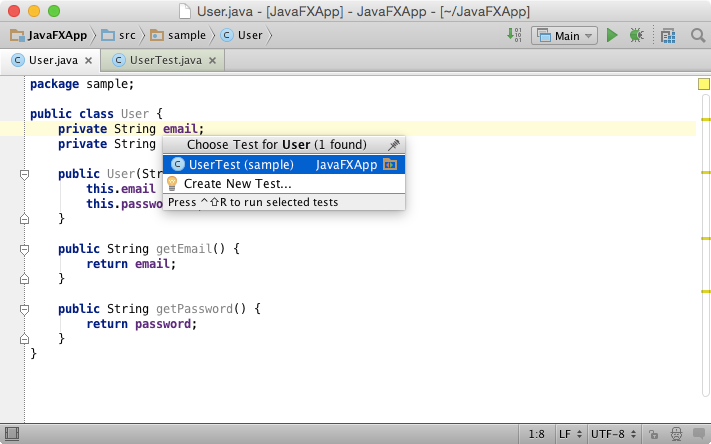Open the Main run configuration dropdown

pyautogui.click(x=565, y=35)
